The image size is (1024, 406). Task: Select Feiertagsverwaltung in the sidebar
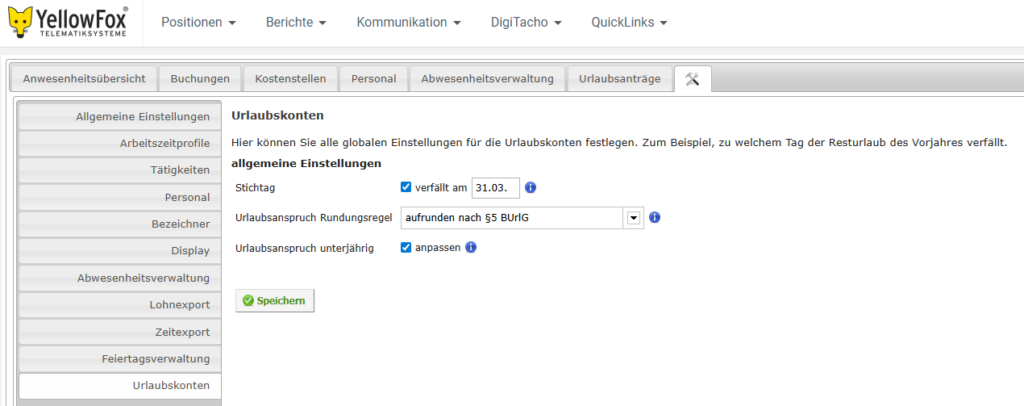pos(119,358)
